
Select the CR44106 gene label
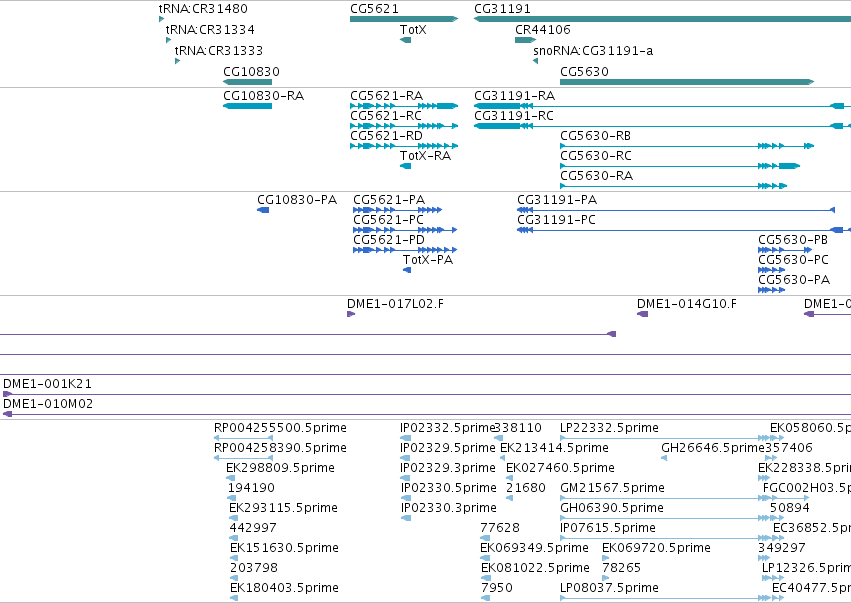click(x=543, y=29)
